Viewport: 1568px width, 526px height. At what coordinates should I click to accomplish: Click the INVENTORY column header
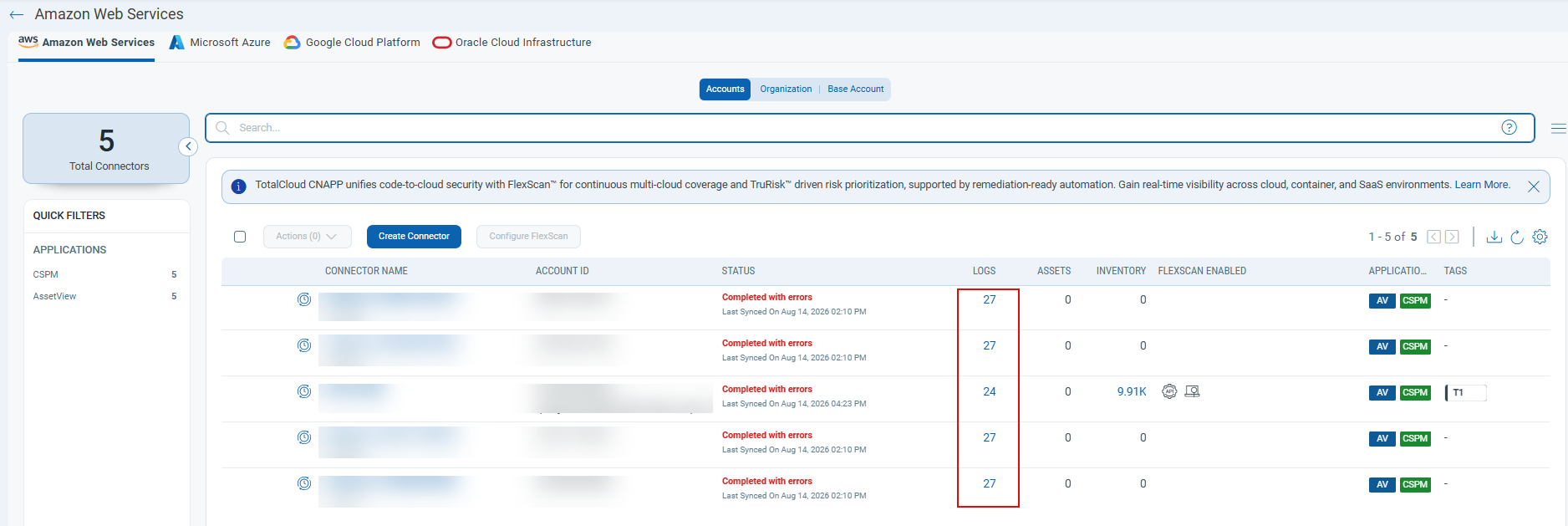click(x=1121, y=271)
